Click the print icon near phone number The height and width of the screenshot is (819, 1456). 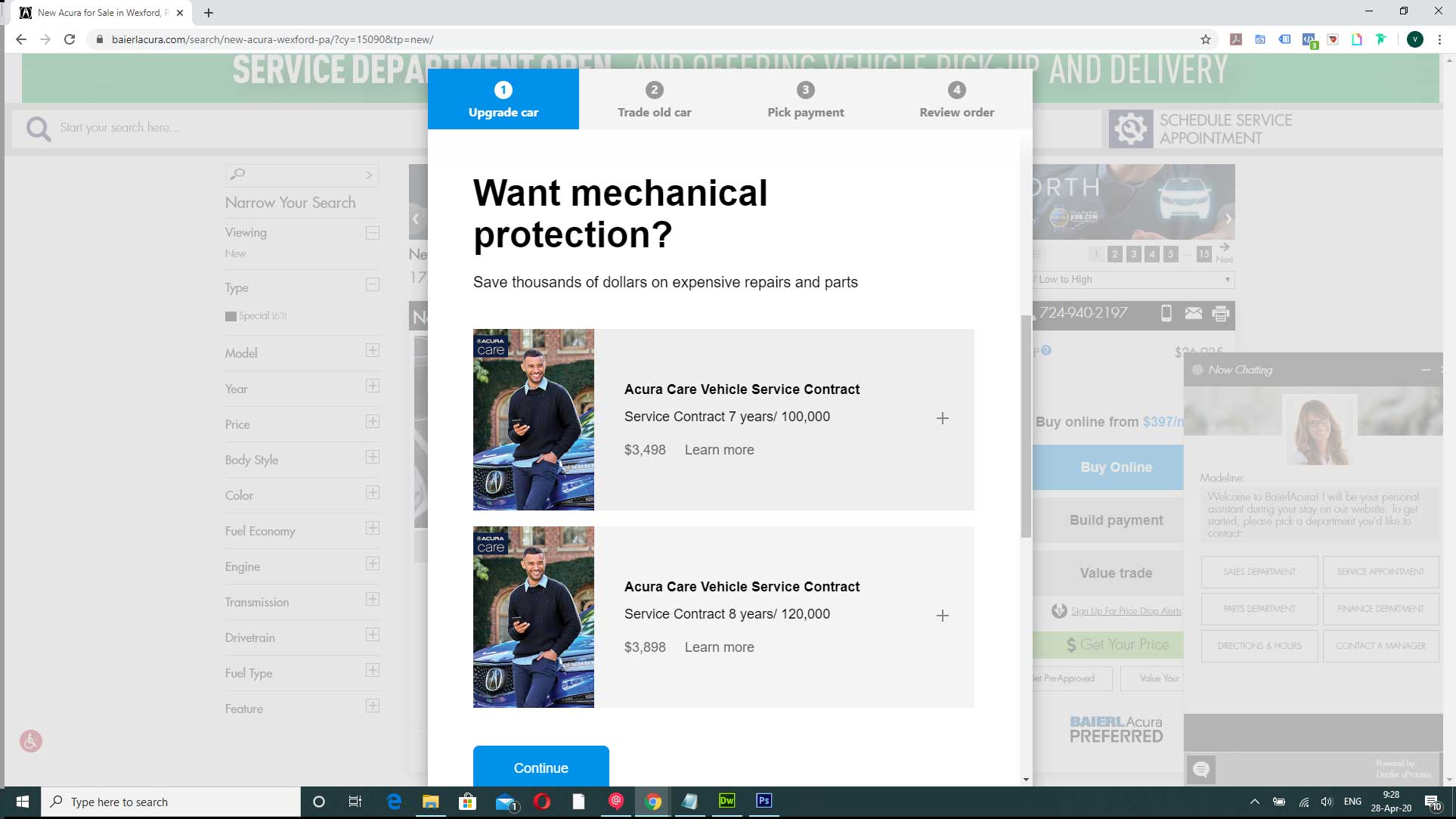coord(1220,314)
